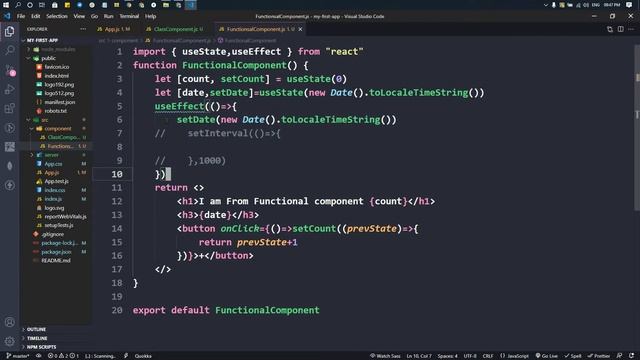Screen dimensions: 640x360
Task: Click the Prettier status bar item
Action: tap(599, 356)
